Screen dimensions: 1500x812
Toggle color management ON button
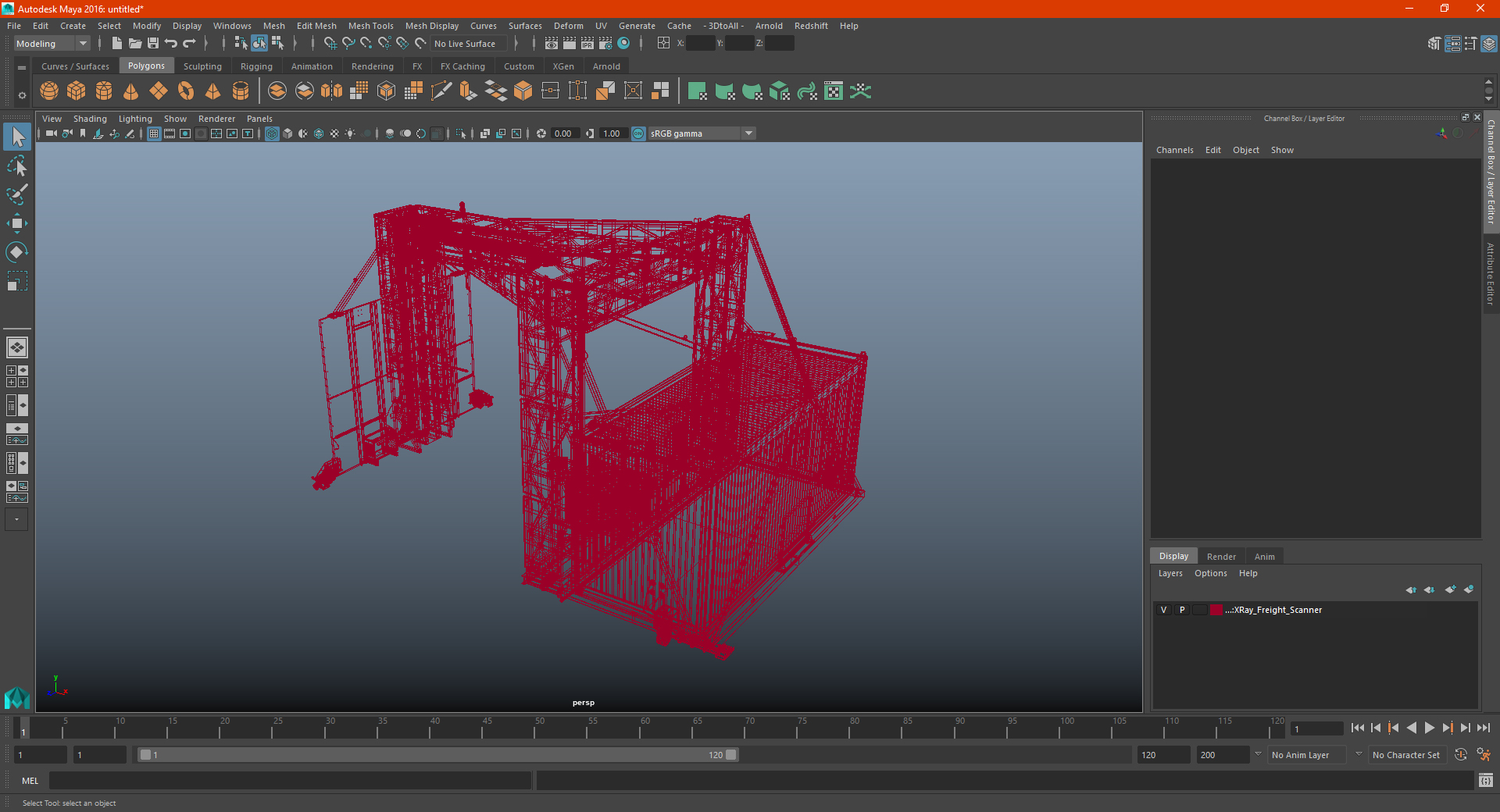[x=638, y=134]
